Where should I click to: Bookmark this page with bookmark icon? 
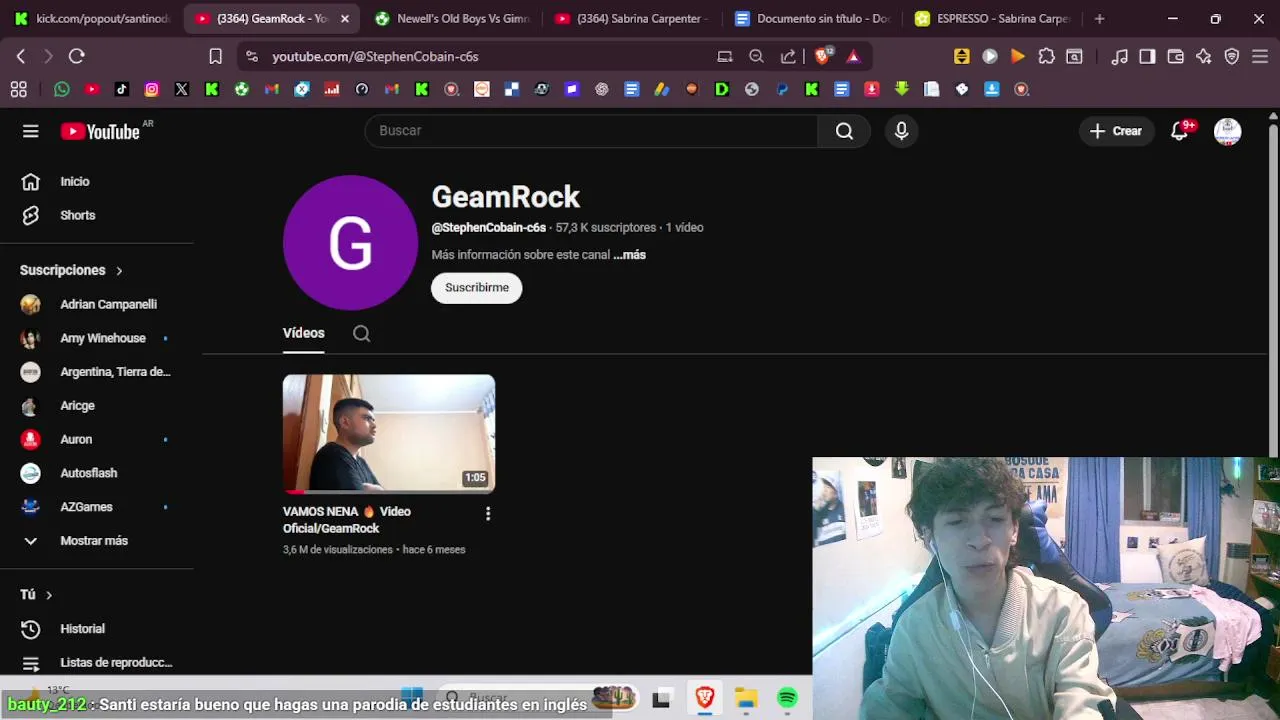pyautogui.click(x=215, y=56)
